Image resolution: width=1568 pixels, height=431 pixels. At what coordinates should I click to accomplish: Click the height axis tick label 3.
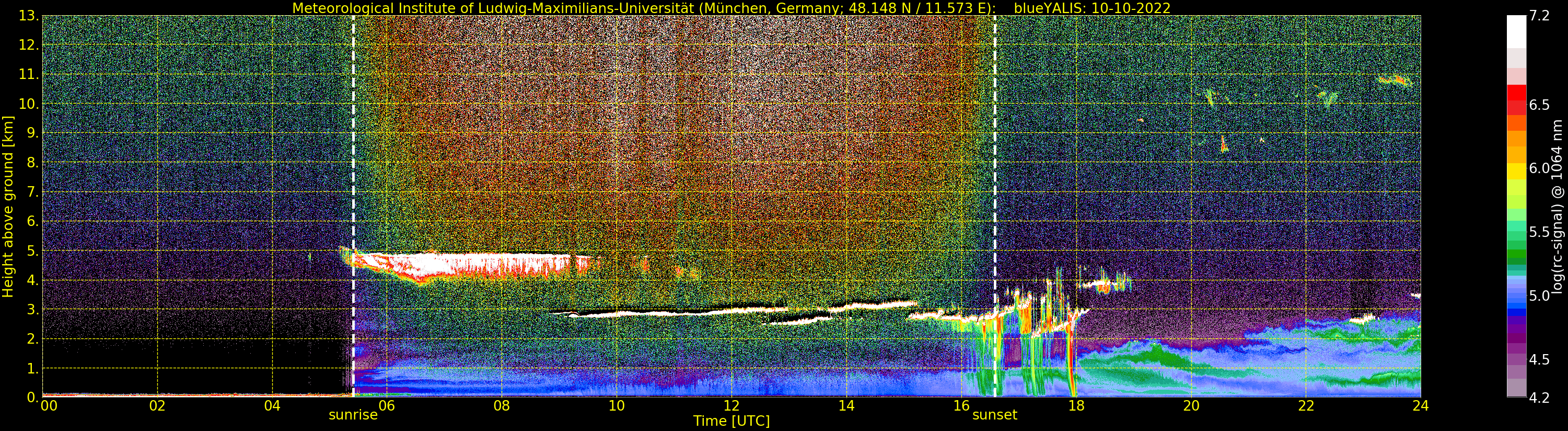[x=33, y=309]
